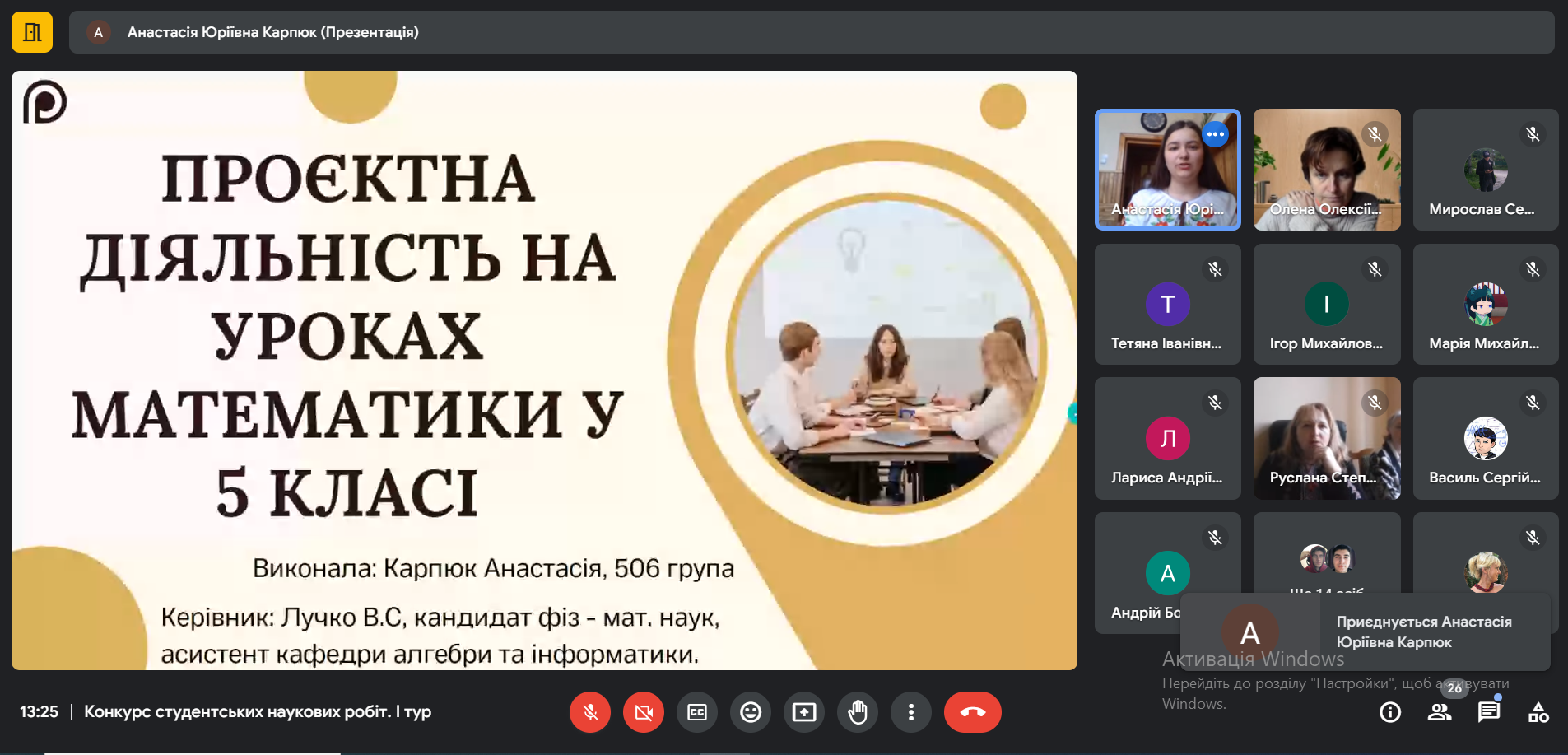Screen dimensions: 1568x755
Task: Click presenter avatar A in top bar
Action: coord(99,32)
